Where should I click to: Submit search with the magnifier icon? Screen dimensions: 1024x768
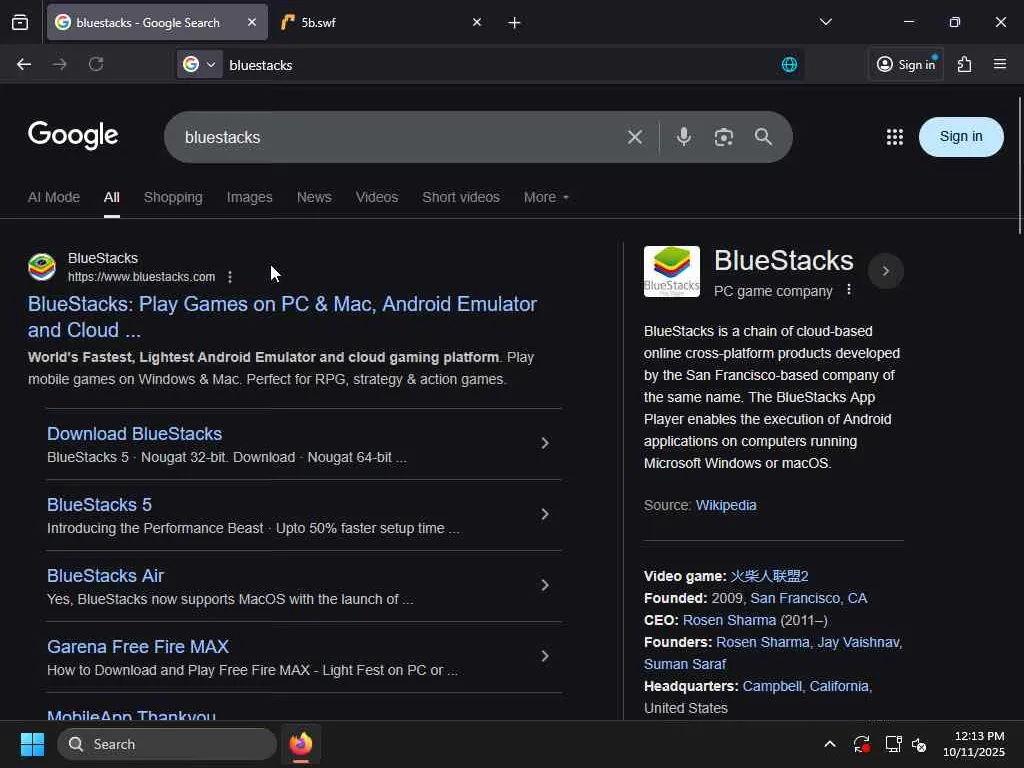(x=763, y=136)
